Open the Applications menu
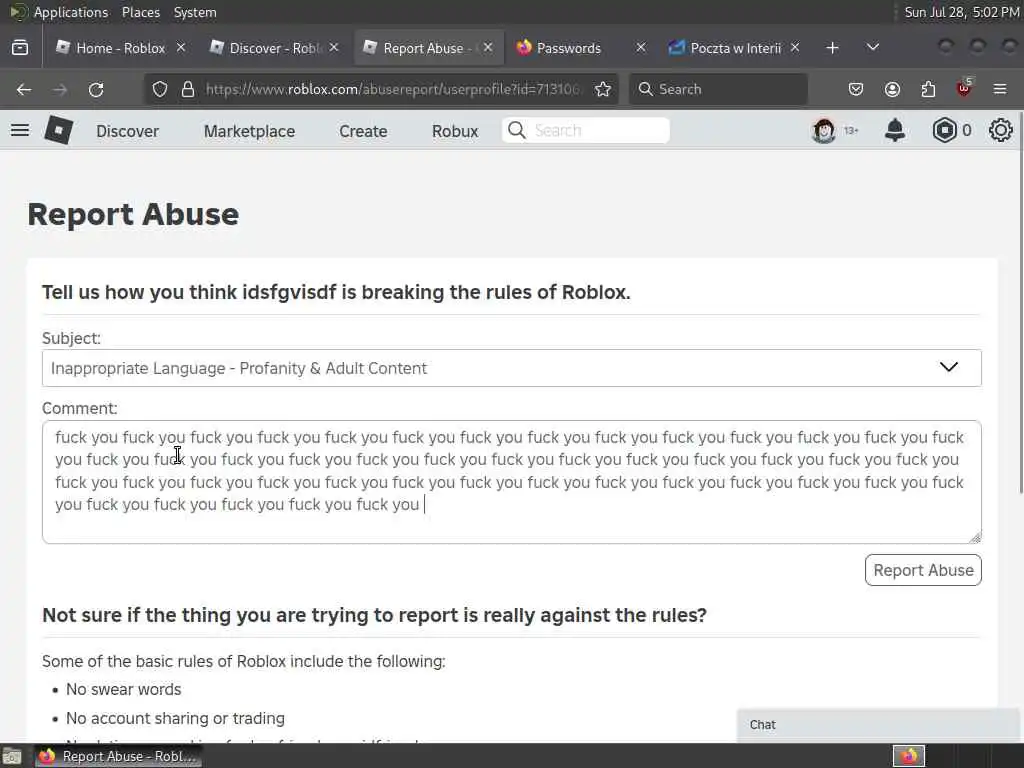1024x768 pixels. coord(71,12)
